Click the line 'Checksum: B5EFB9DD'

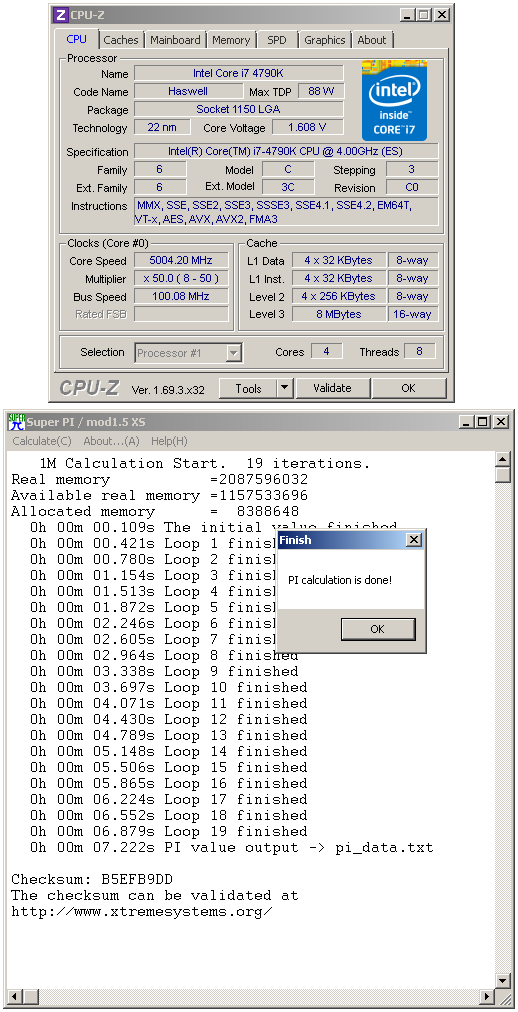(92, 880)
